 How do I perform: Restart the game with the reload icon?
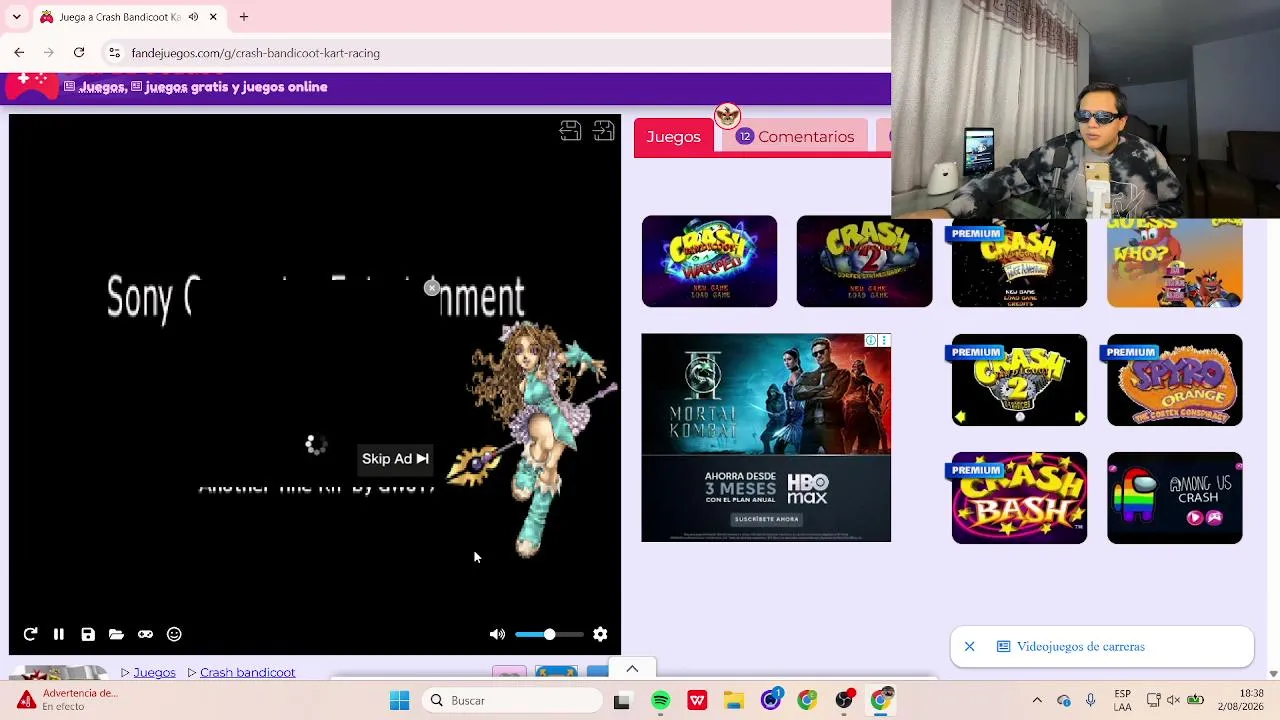pos(30,634)
